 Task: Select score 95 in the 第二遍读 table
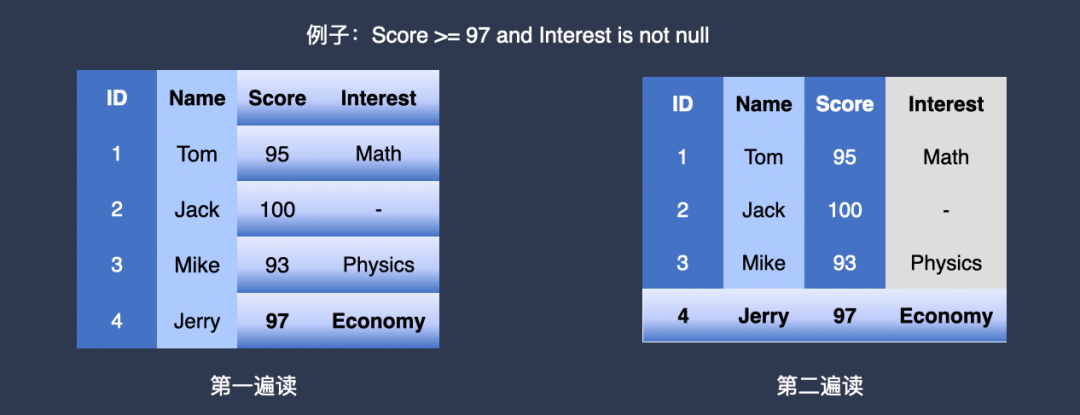click(x=844, y=157)
